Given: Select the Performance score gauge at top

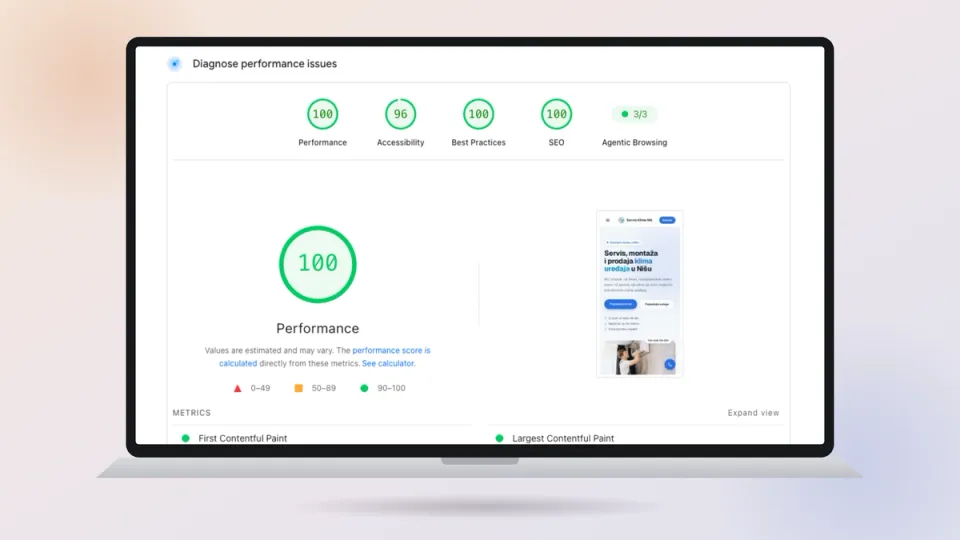Looking at the screenshot, I should tap(323, 114).
